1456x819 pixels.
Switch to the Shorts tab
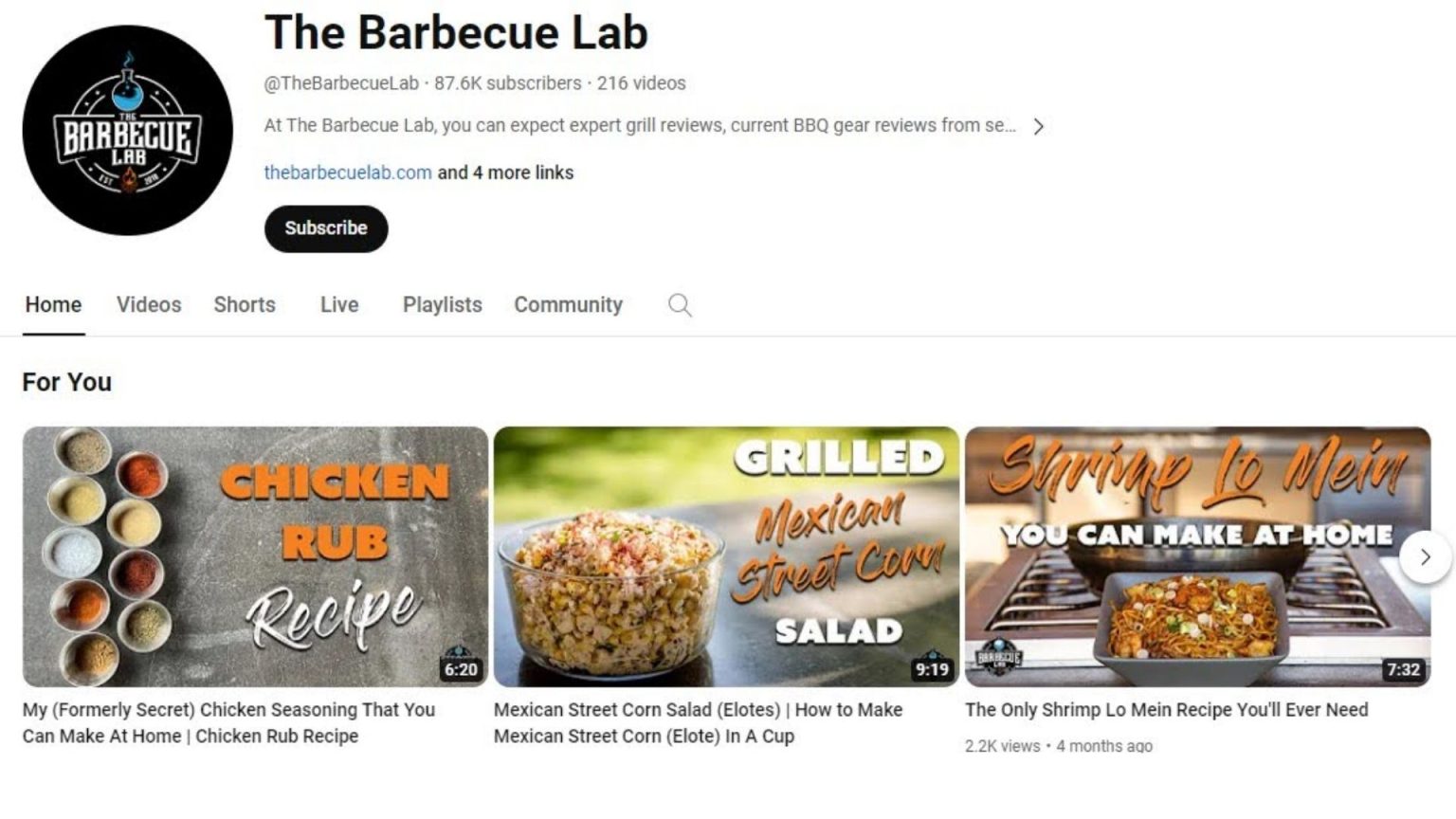click(245, 305)
